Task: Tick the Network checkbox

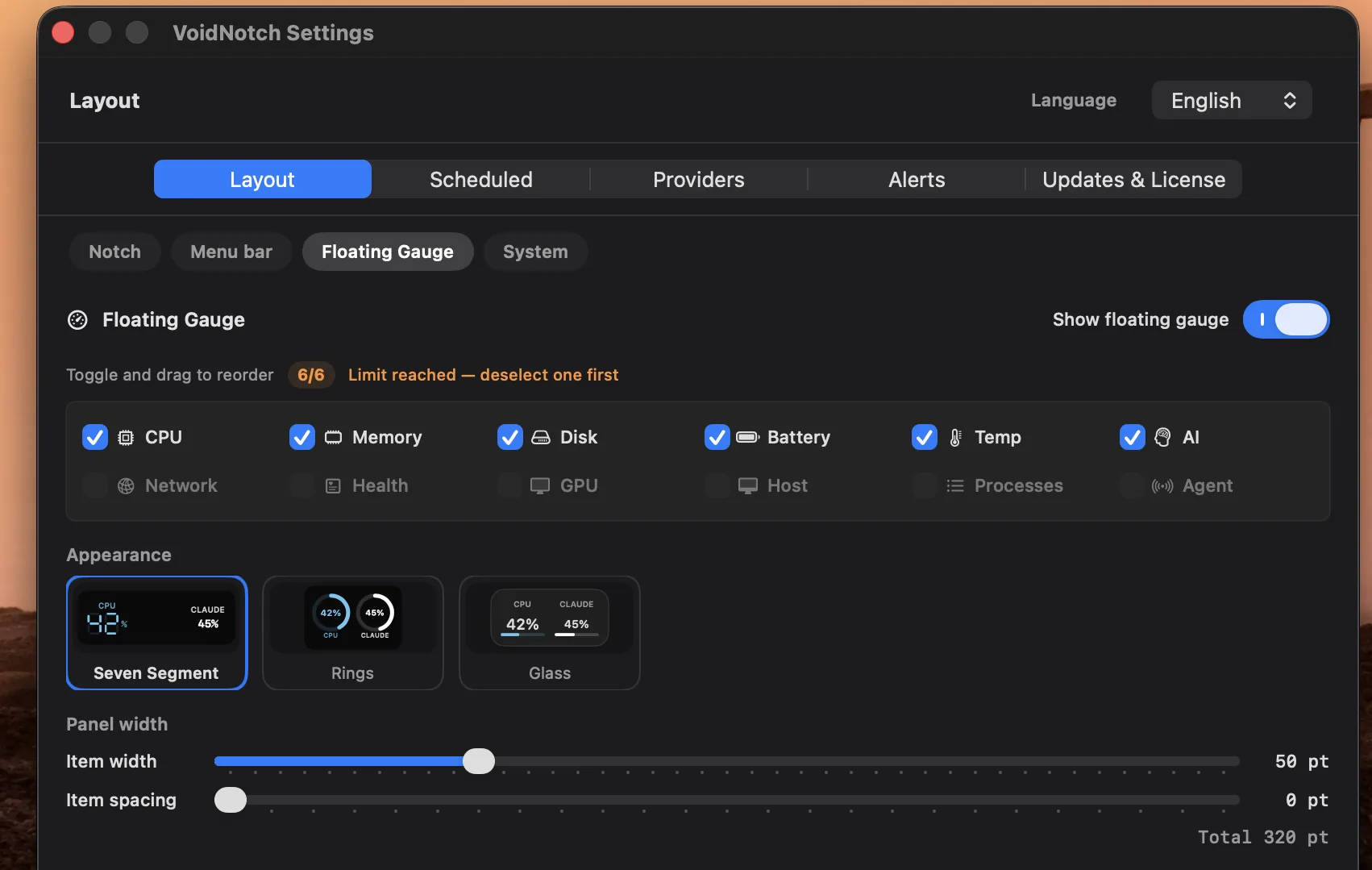Action: coord(95,485)
